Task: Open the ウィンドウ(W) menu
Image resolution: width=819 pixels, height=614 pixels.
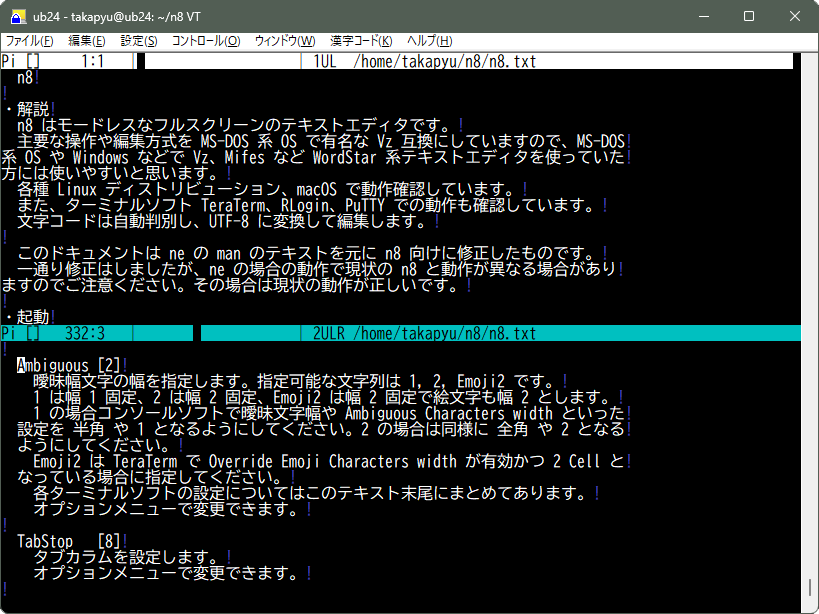Action: 285,41
